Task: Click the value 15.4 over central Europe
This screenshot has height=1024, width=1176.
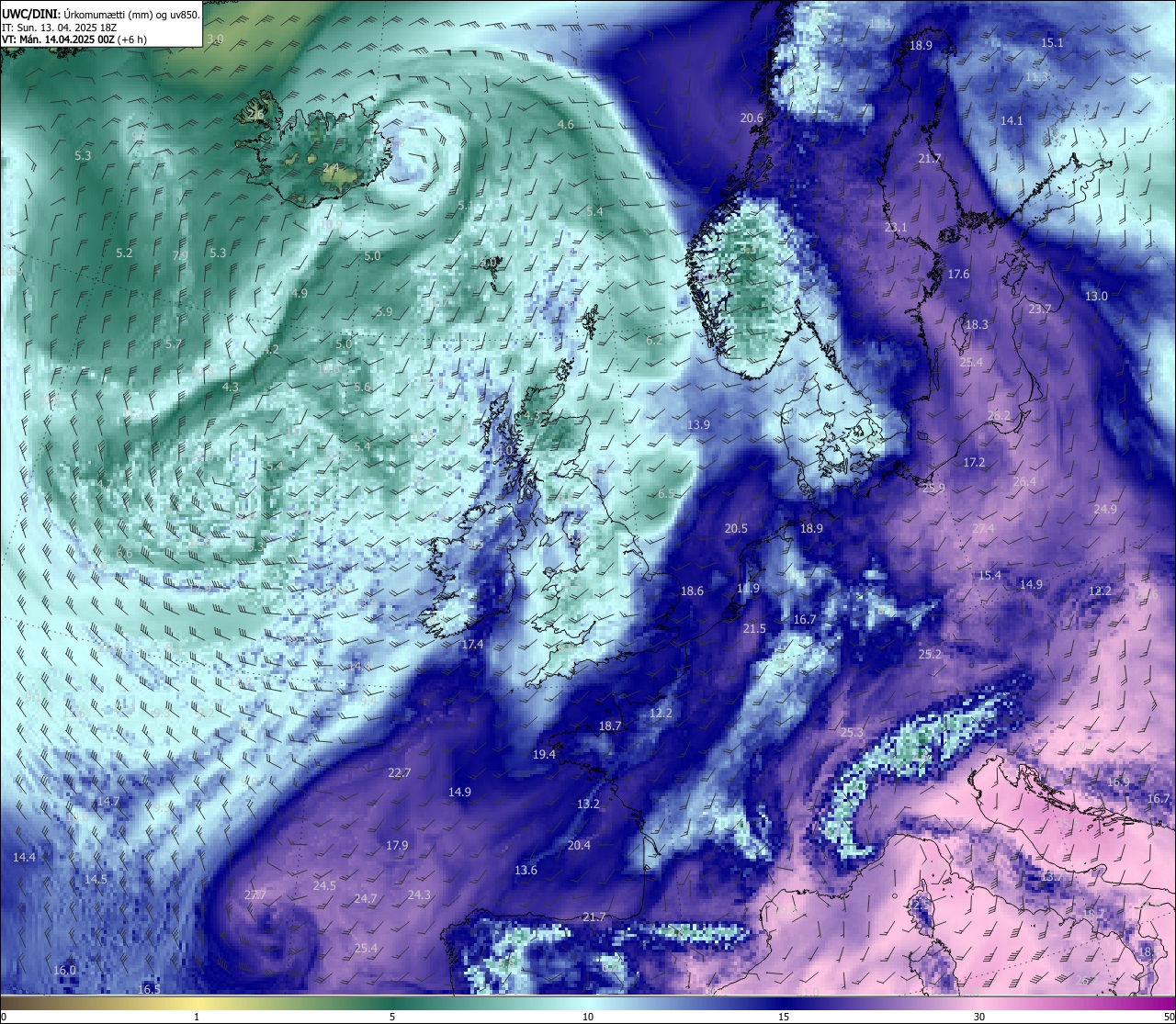Action: pos(989,576)
